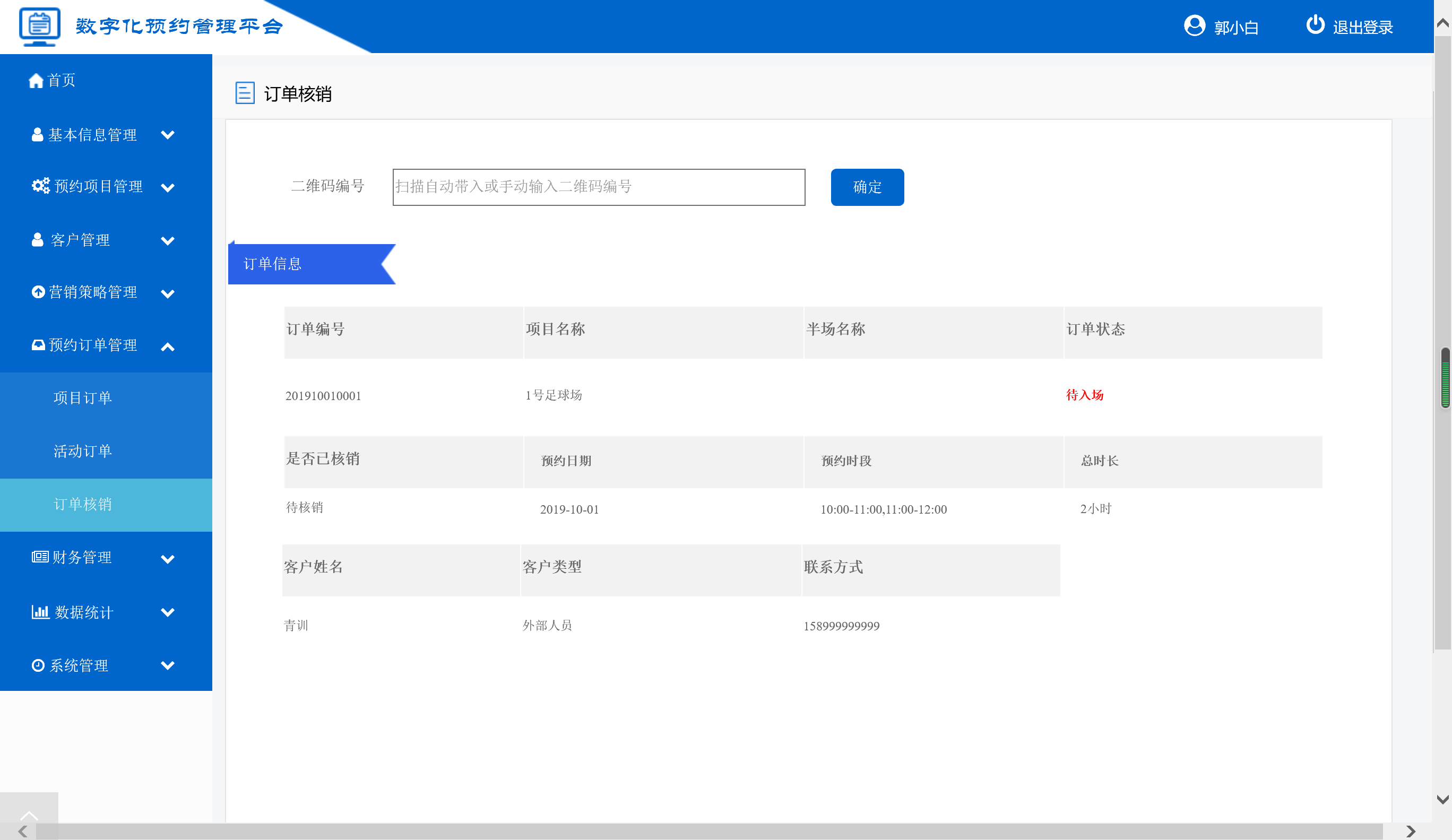The image size is (1452, 840).
Task: Click the newspaper icon for 财务管理
Action: click(40, 557)
